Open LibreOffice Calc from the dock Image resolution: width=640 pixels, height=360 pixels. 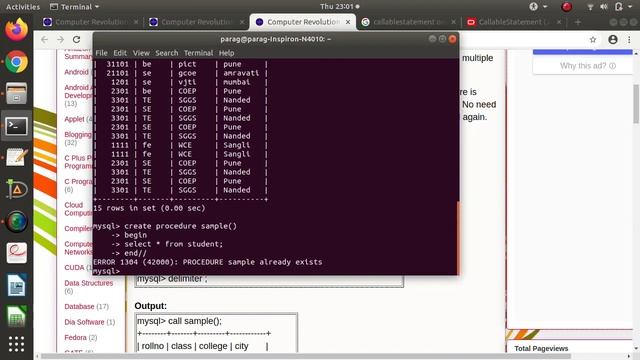click(x=16, y=317)
